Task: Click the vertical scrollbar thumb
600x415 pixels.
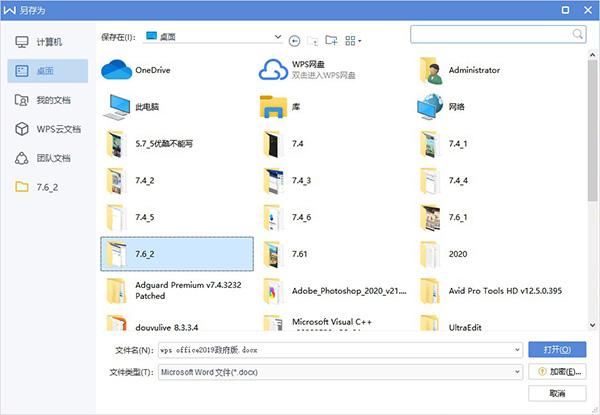Action: [592, 130]
